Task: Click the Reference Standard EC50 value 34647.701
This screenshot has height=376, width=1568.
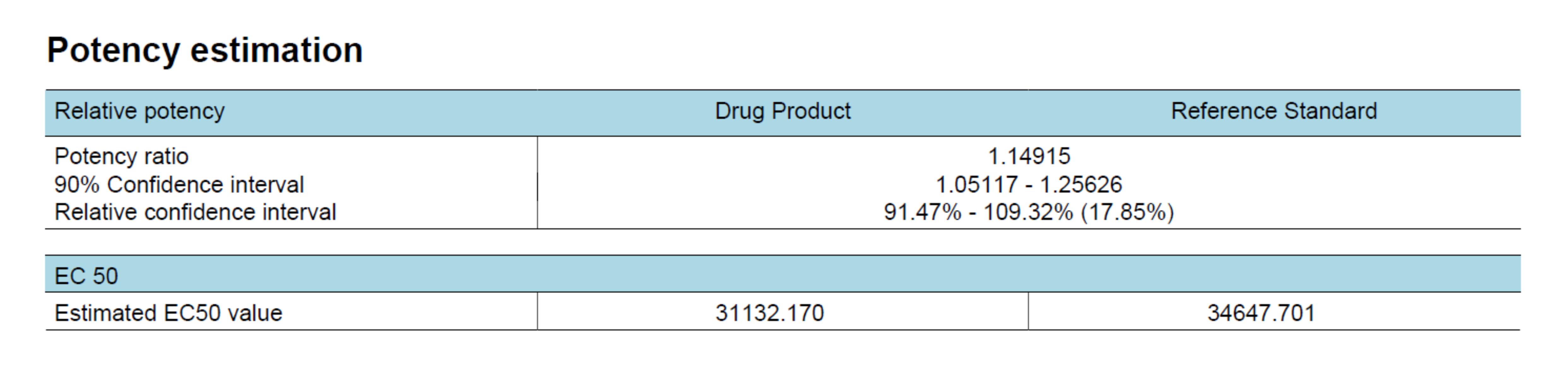Action: coord(1261,313)
